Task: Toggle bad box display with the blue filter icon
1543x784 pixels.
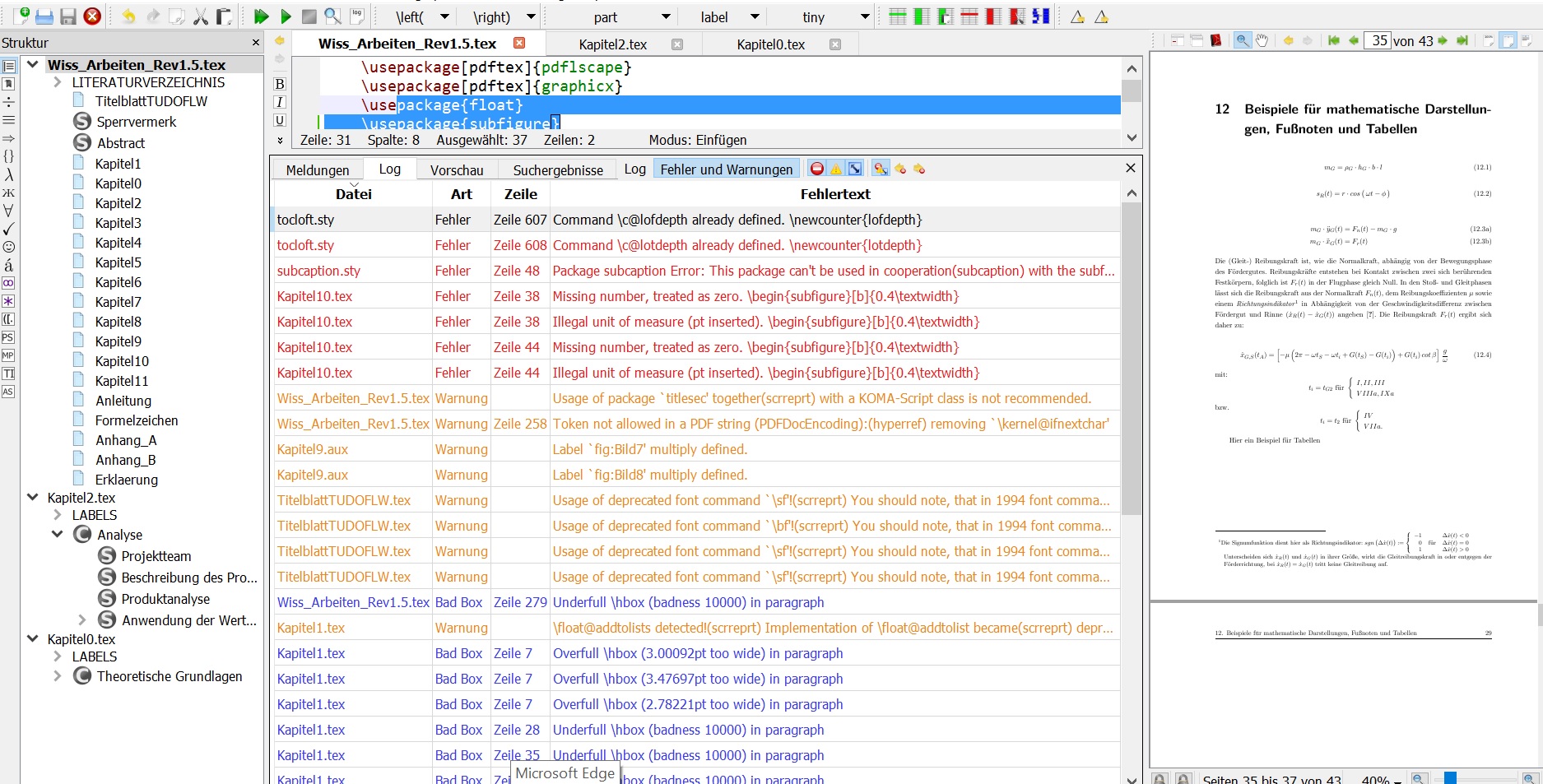Action: [x=855, y=169]
